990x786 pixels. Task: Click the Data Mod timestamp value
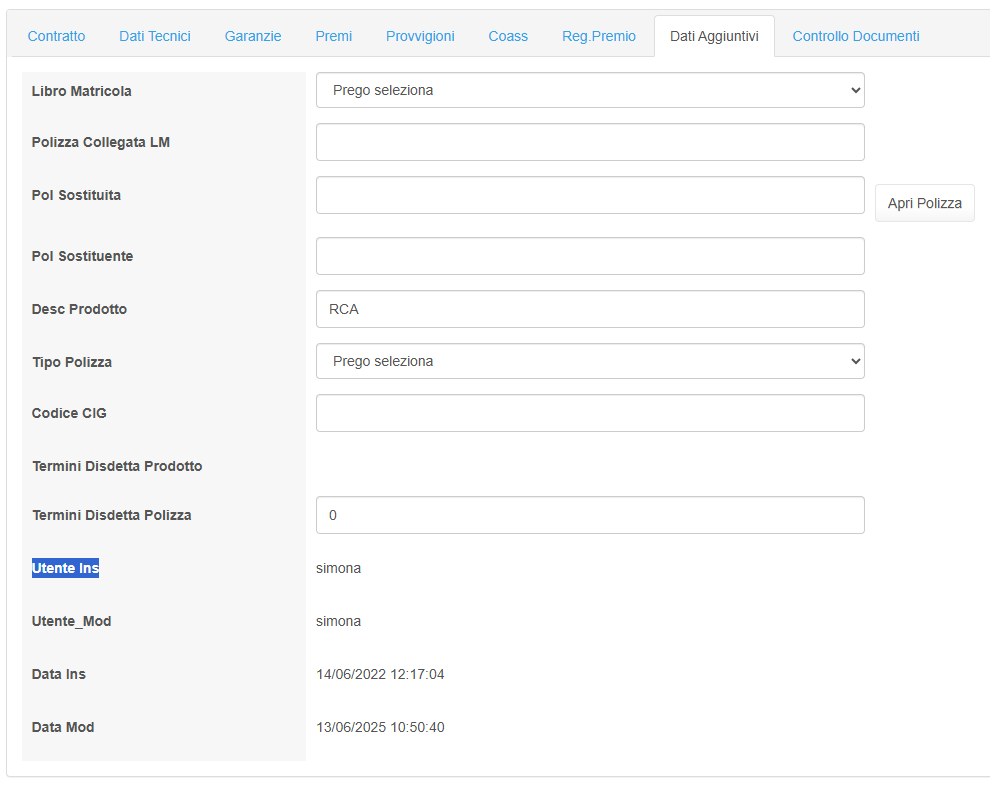(380, 727)
